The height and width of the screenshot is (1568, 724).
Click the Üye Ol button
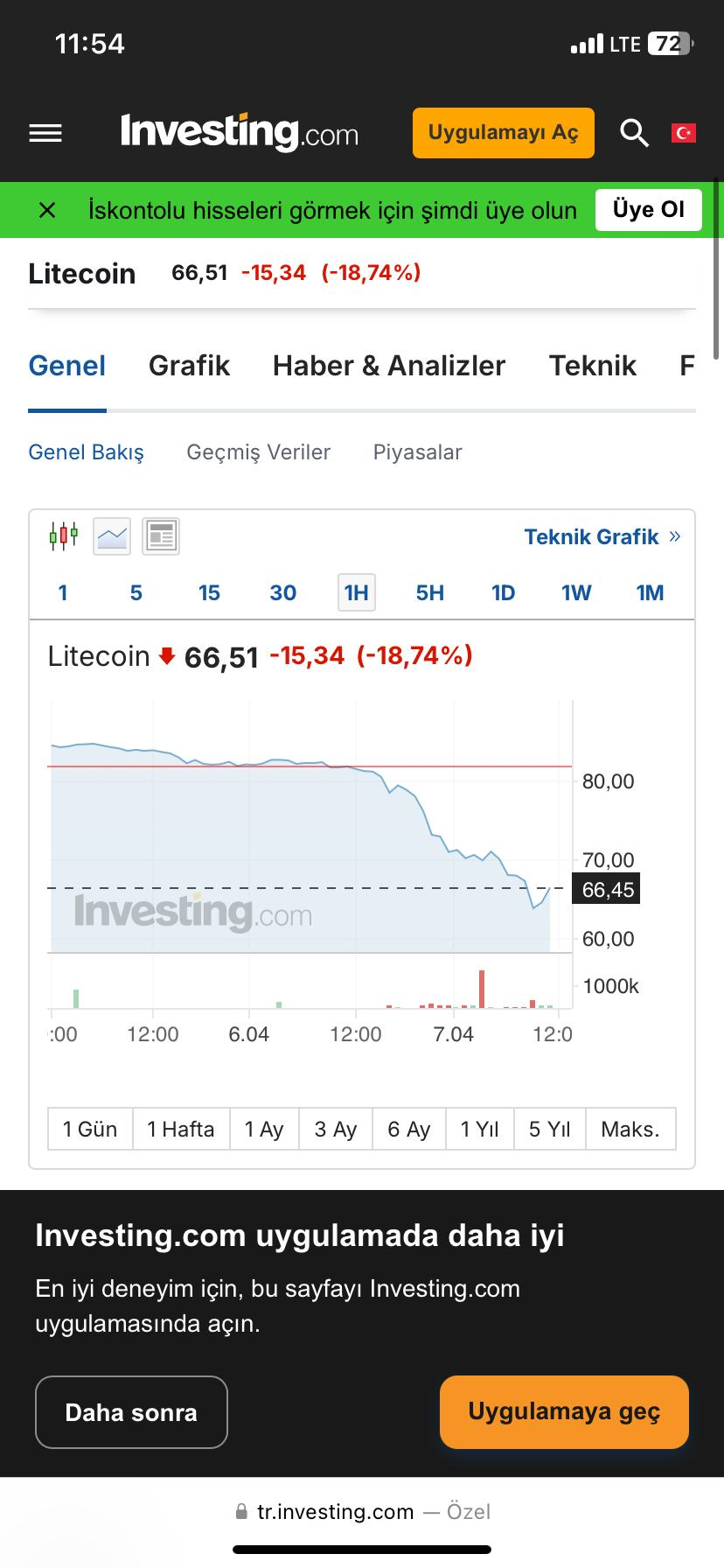pyautogui.click(x=648, y=210)
